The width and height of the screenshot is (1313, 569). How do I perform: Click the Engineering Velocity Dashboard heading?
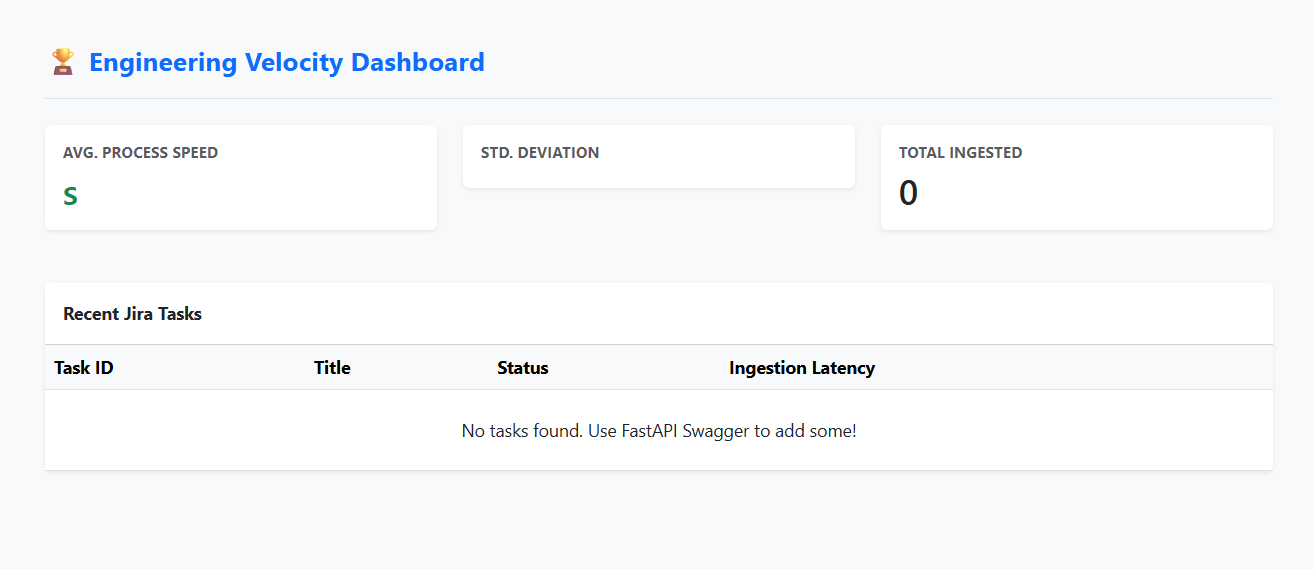coord(286,62)
